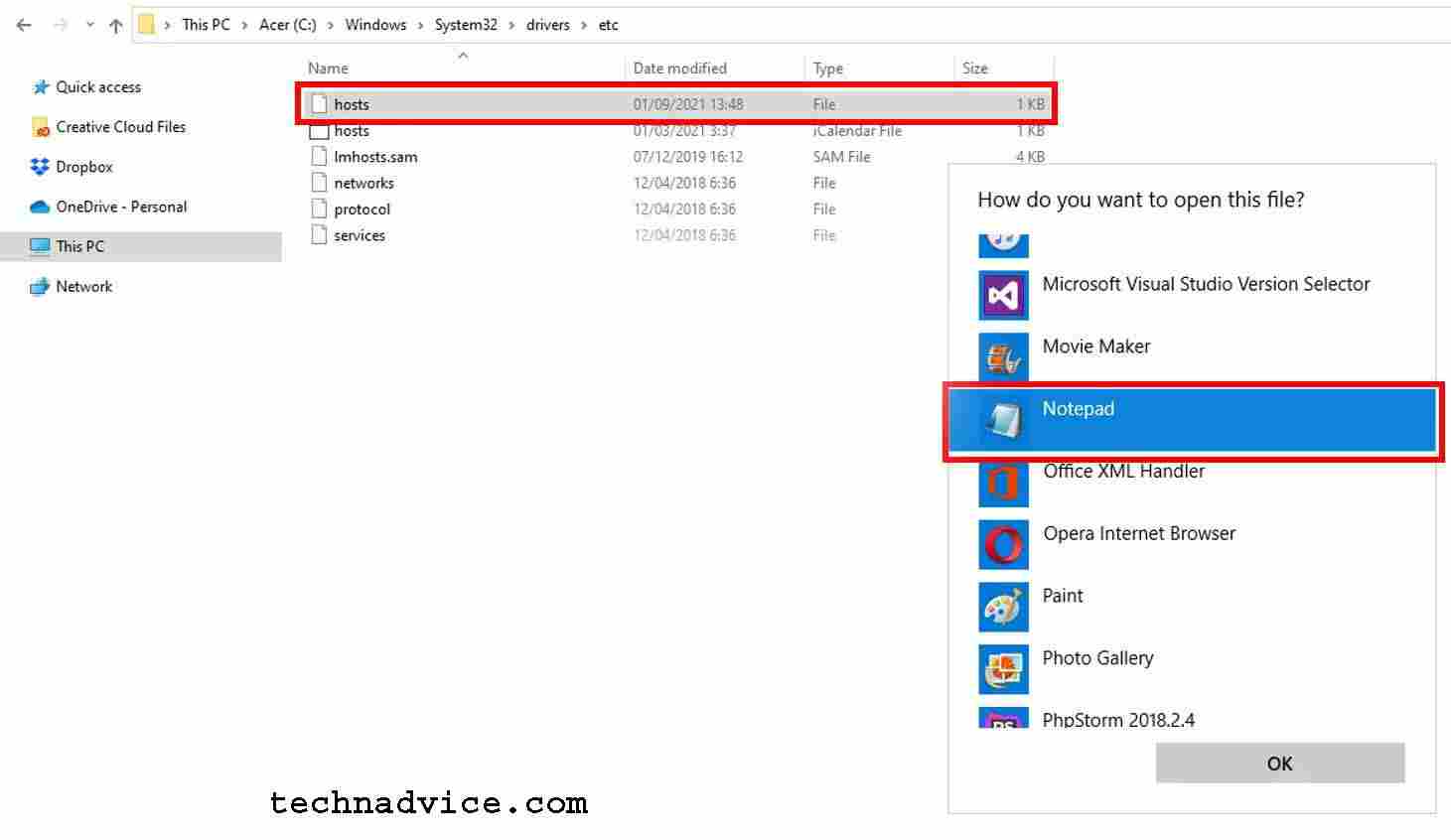Navigate to This PC in address breadcrumb
The image size is (1451, 840).
click(x=206, y=25)
